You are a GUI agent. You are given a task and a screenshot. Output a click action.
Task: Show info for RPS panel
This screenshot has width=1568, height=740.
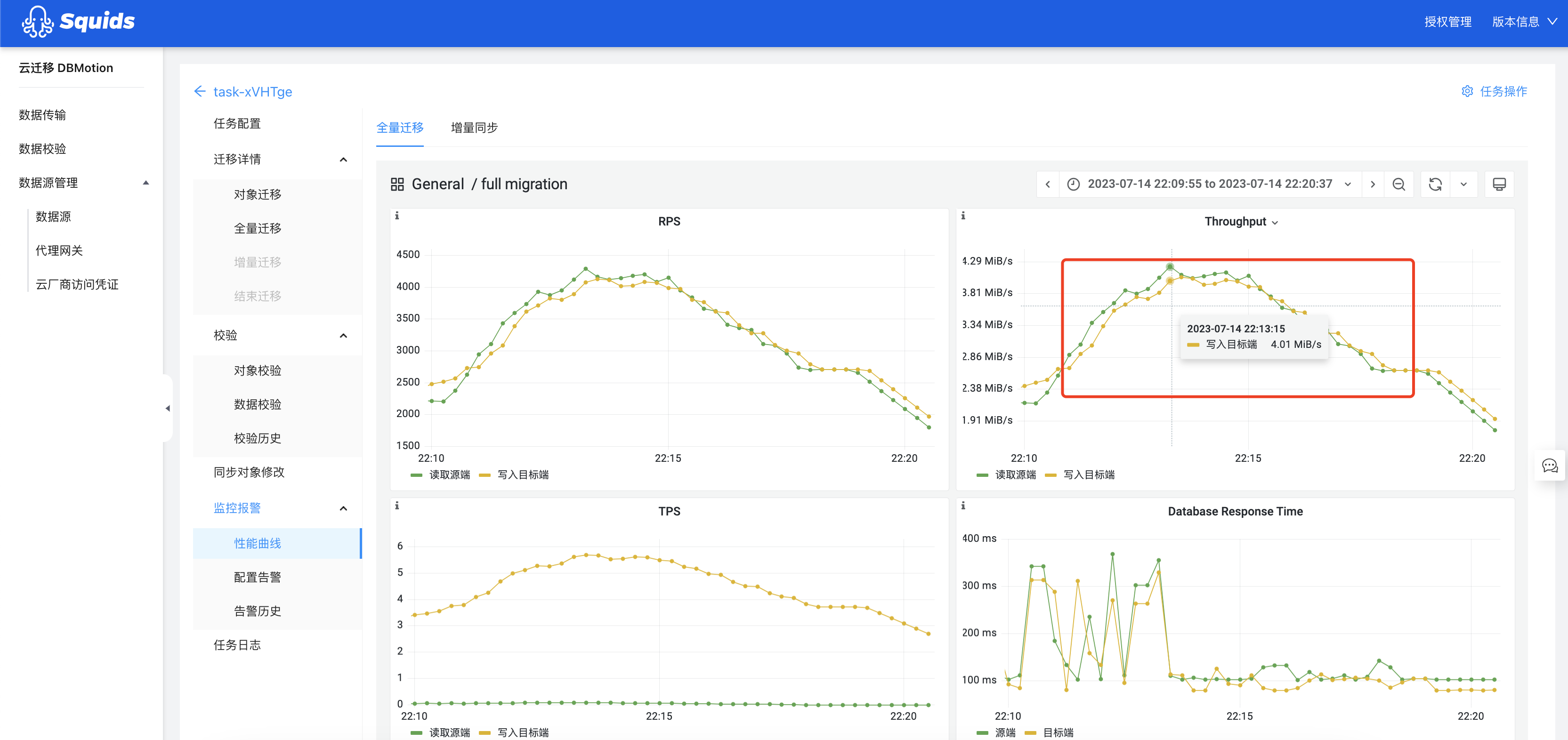(x=397, y=216)
